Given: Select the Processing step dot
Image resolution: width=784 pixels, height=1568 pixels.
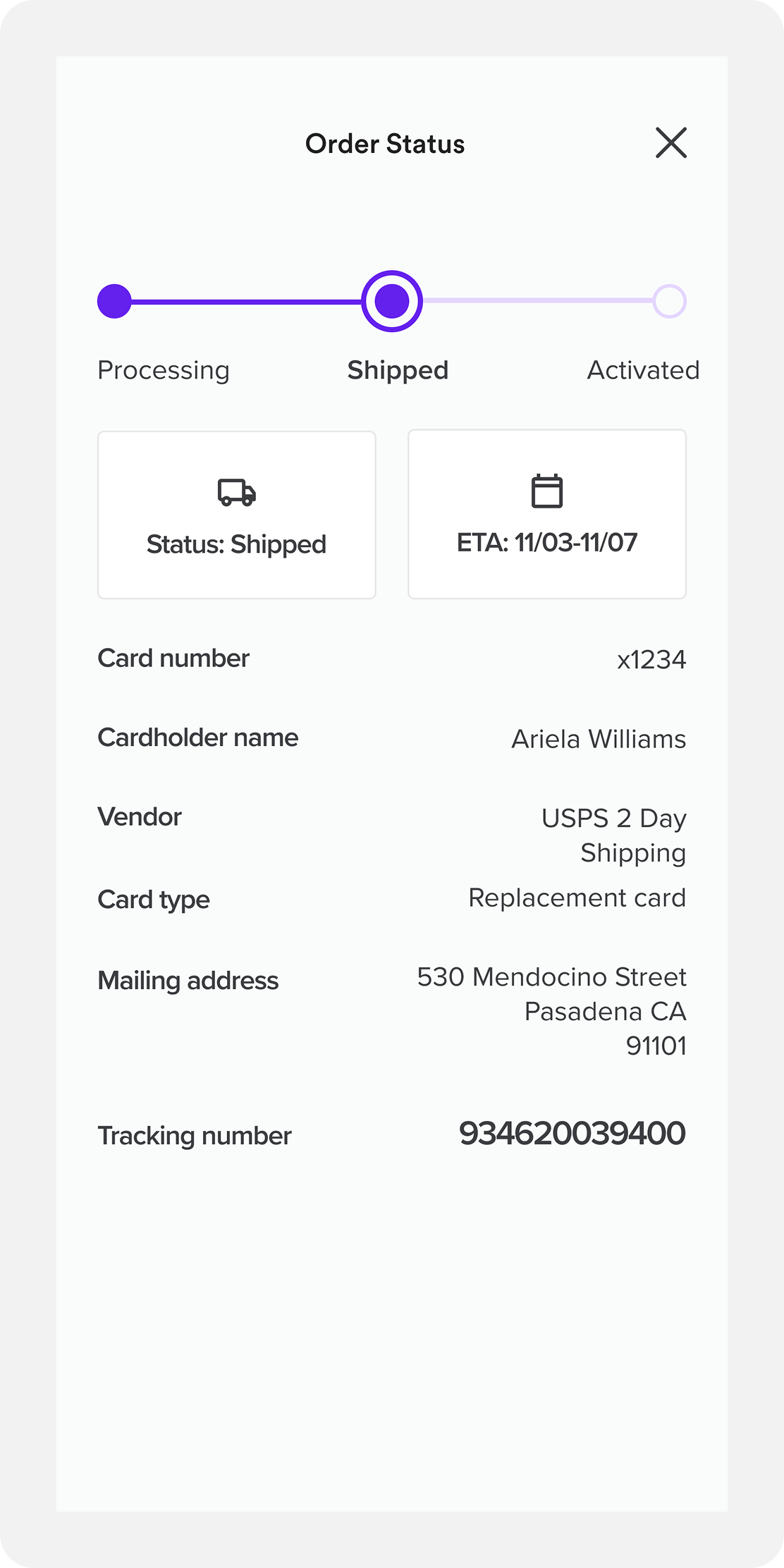Looking at the screenshot, I should pyautogui.click(x=114, y=301).
